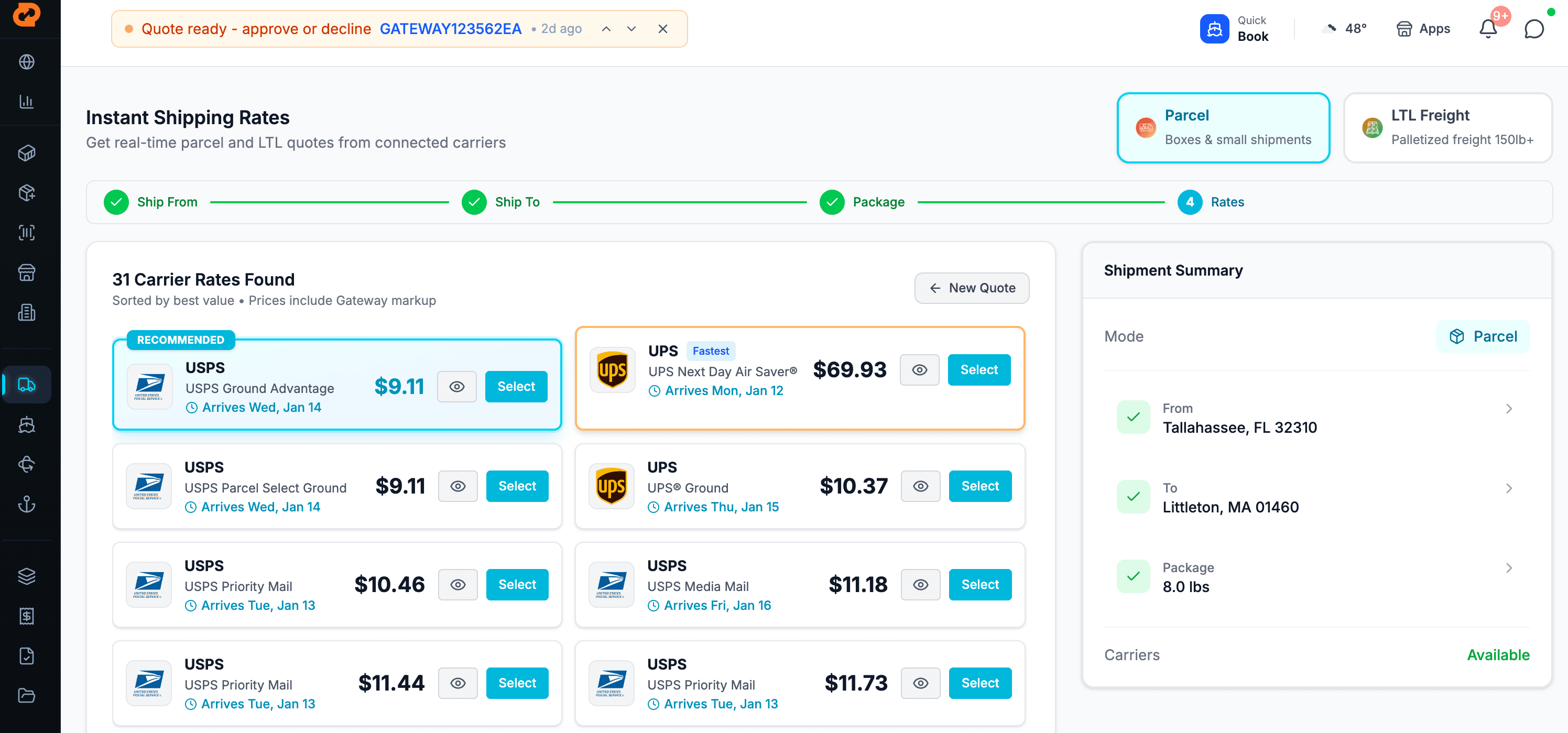Open the barcode scanner sidebar icon
Image resolution: width=1568 pixels, height=733 pixels.
click(x=26, y=232)
